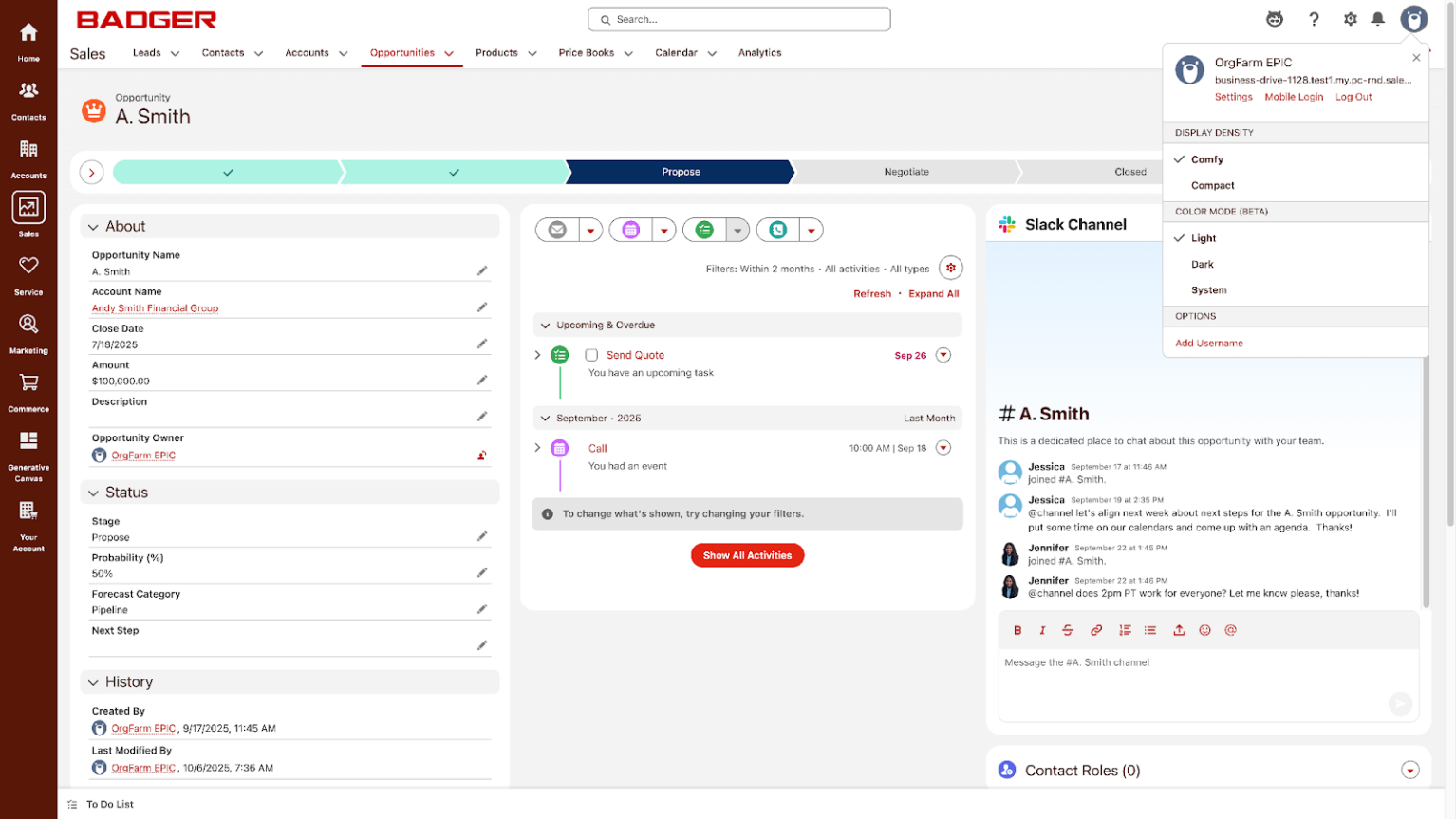1456x819 pixels.
Task: Mention someone using the @ icon
Action: 1230,630
